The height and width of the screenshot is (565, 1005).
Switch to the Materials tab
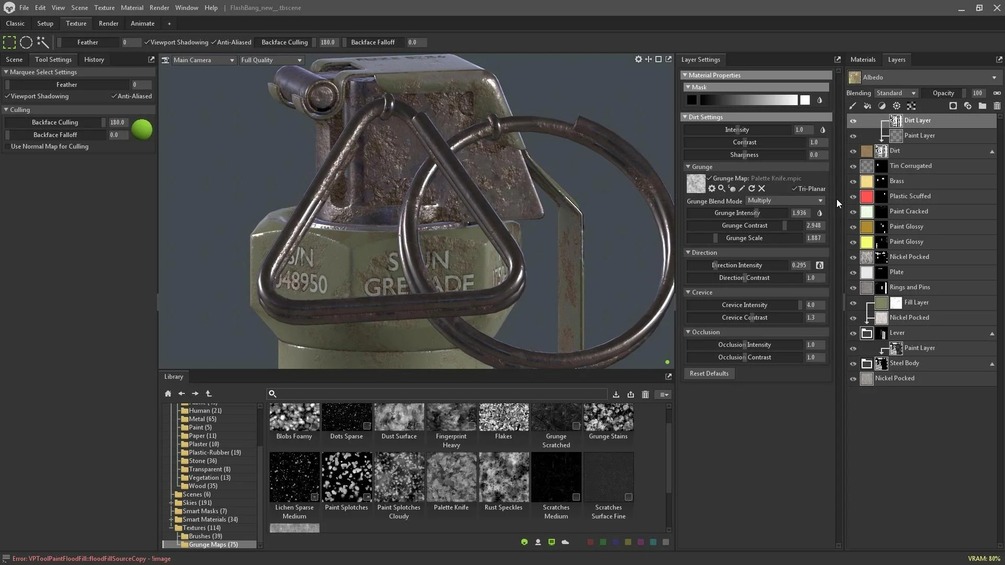pyautogui.click(x=862, y=60)
